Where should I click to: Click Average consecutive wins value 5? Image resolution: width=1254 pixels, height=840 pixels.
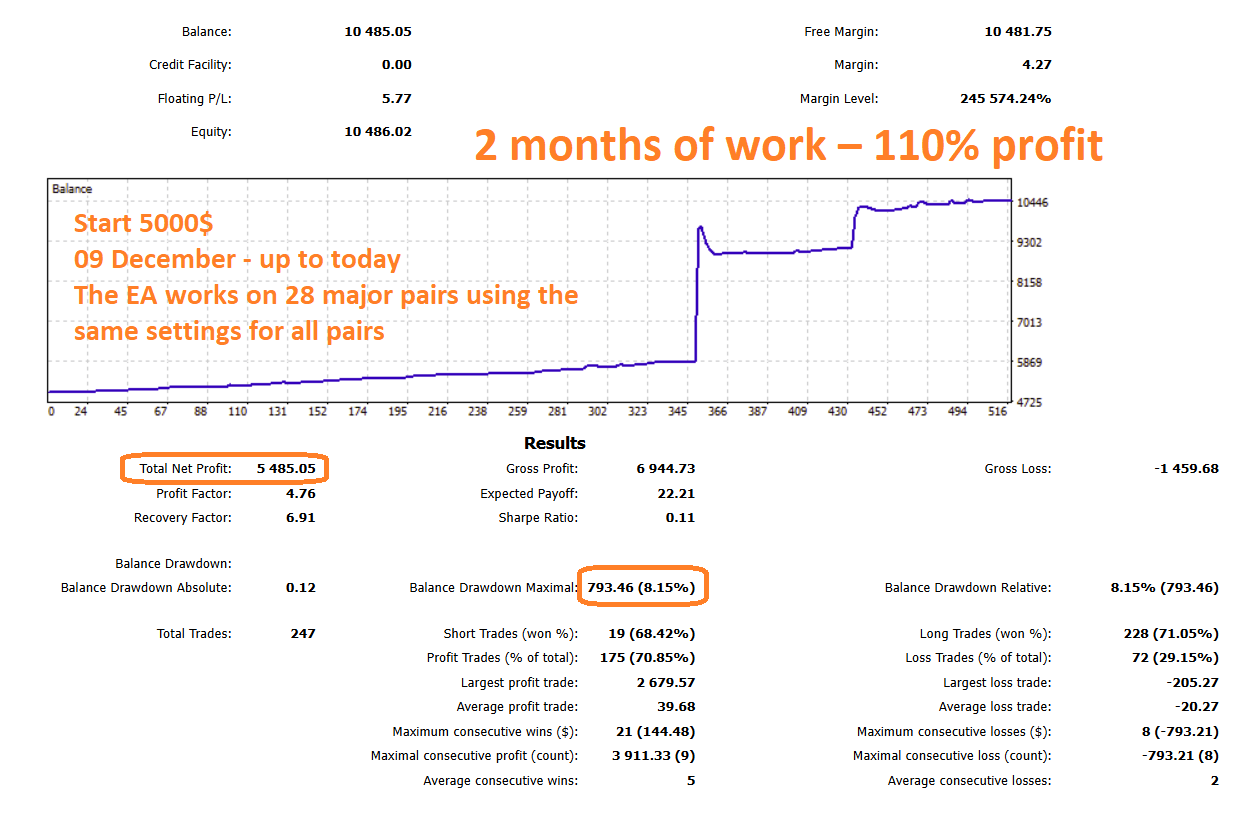(x=691, y=781)
